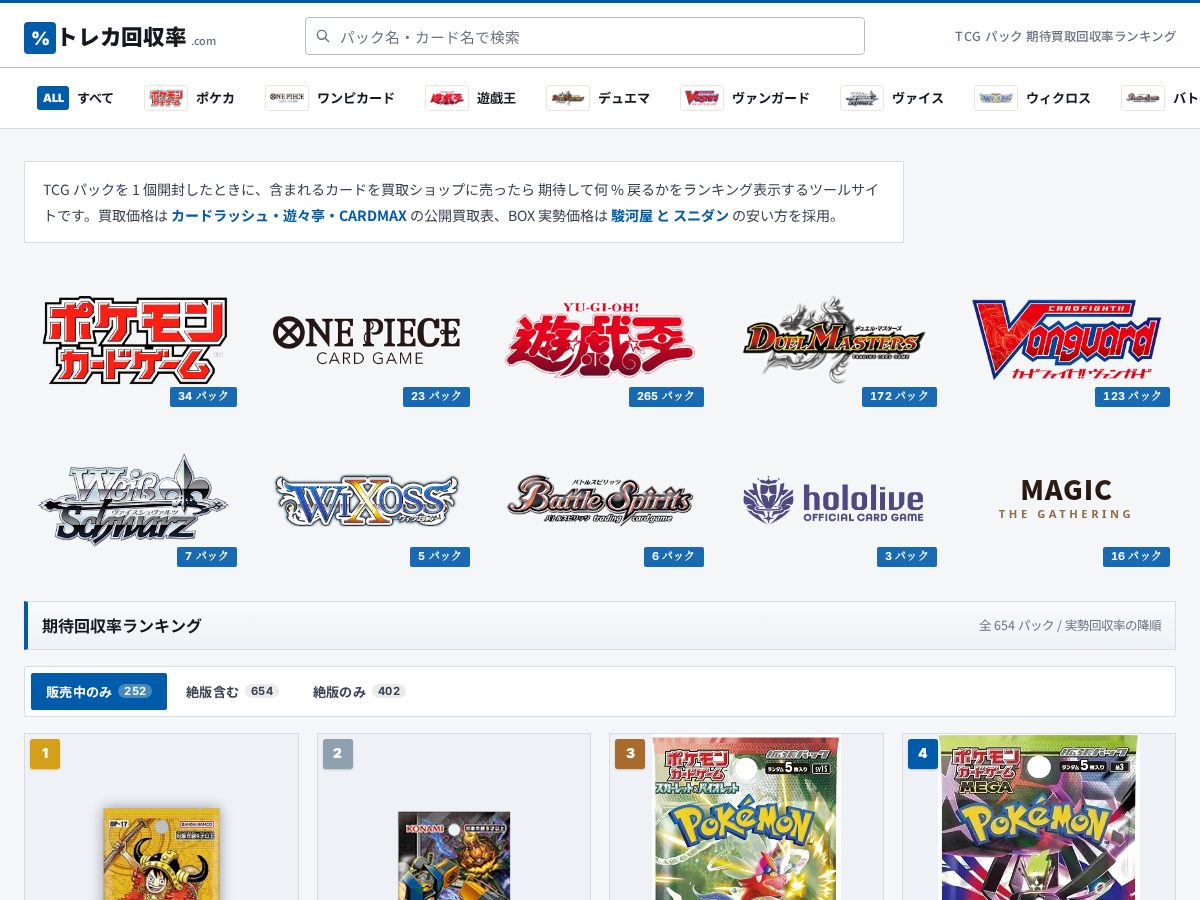Open the rank 3 Pokémon pack thumbnail

(x=746, y=818)
